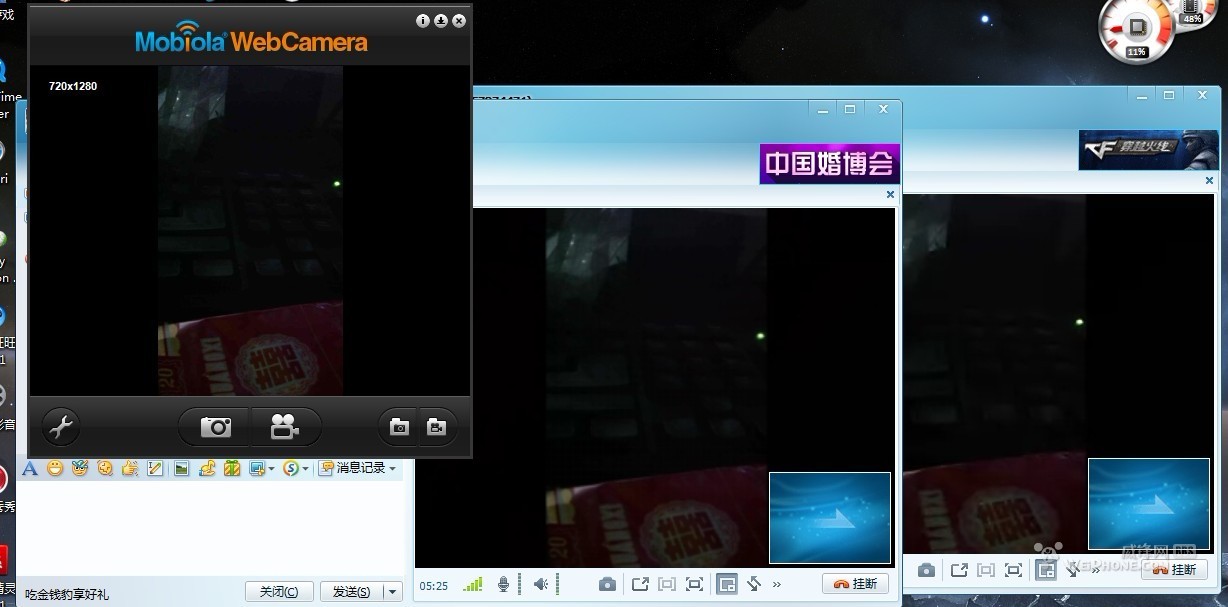Screen dimensions: 1228x607
Task: Toggle microphone mute in front video call
Action: coord(504,584)
